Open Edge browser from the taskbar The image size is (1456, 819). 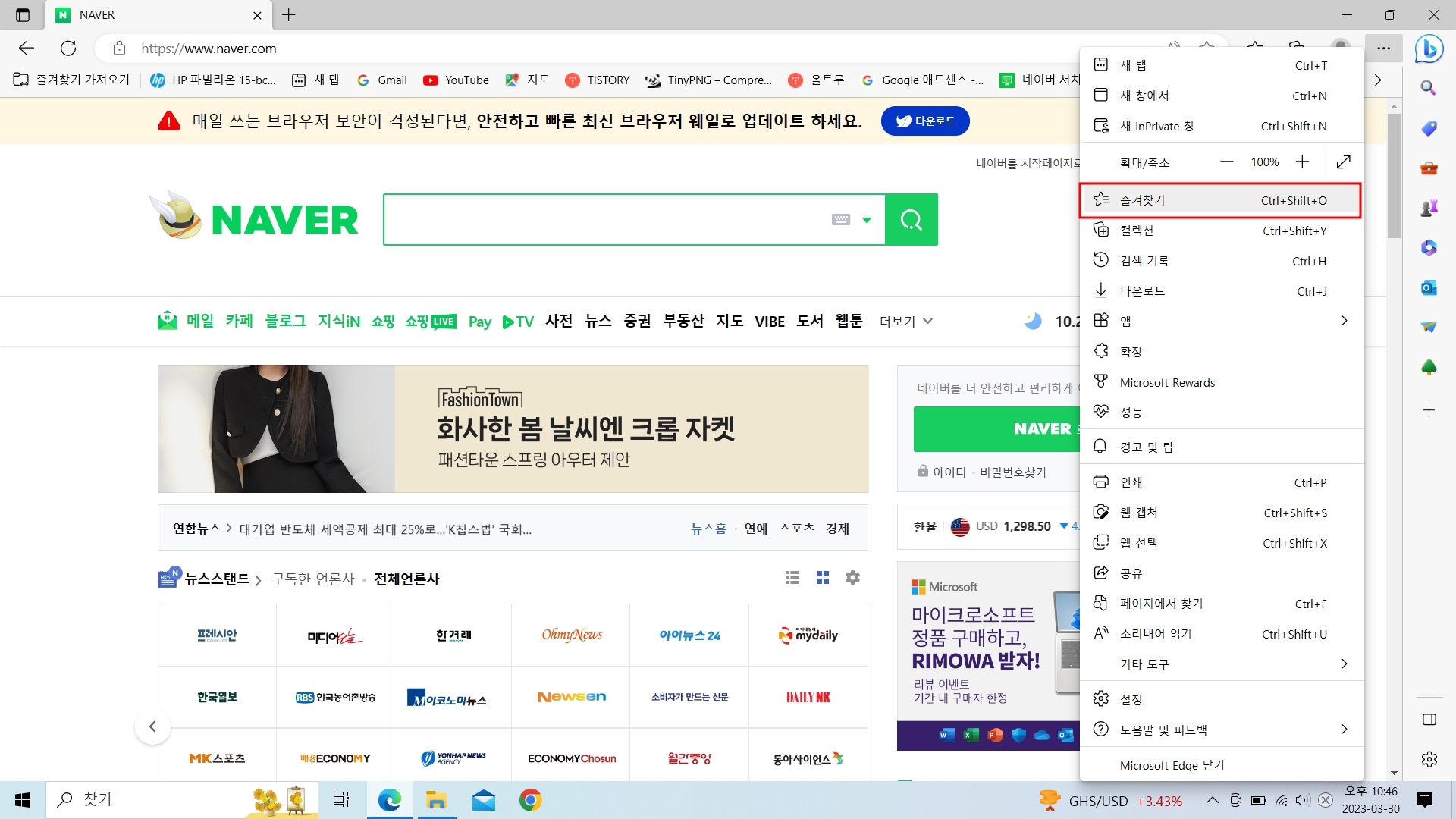point(390,800)
